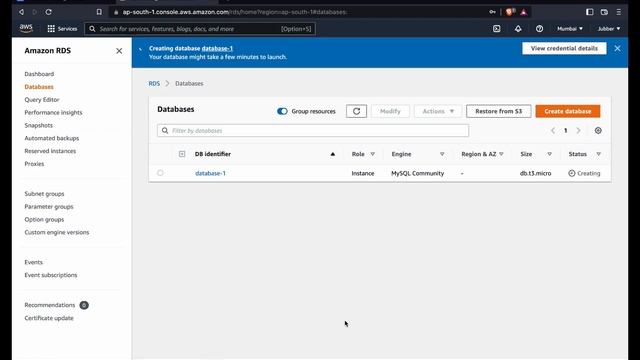Open Performance insights in sidebar

point(53,112)
